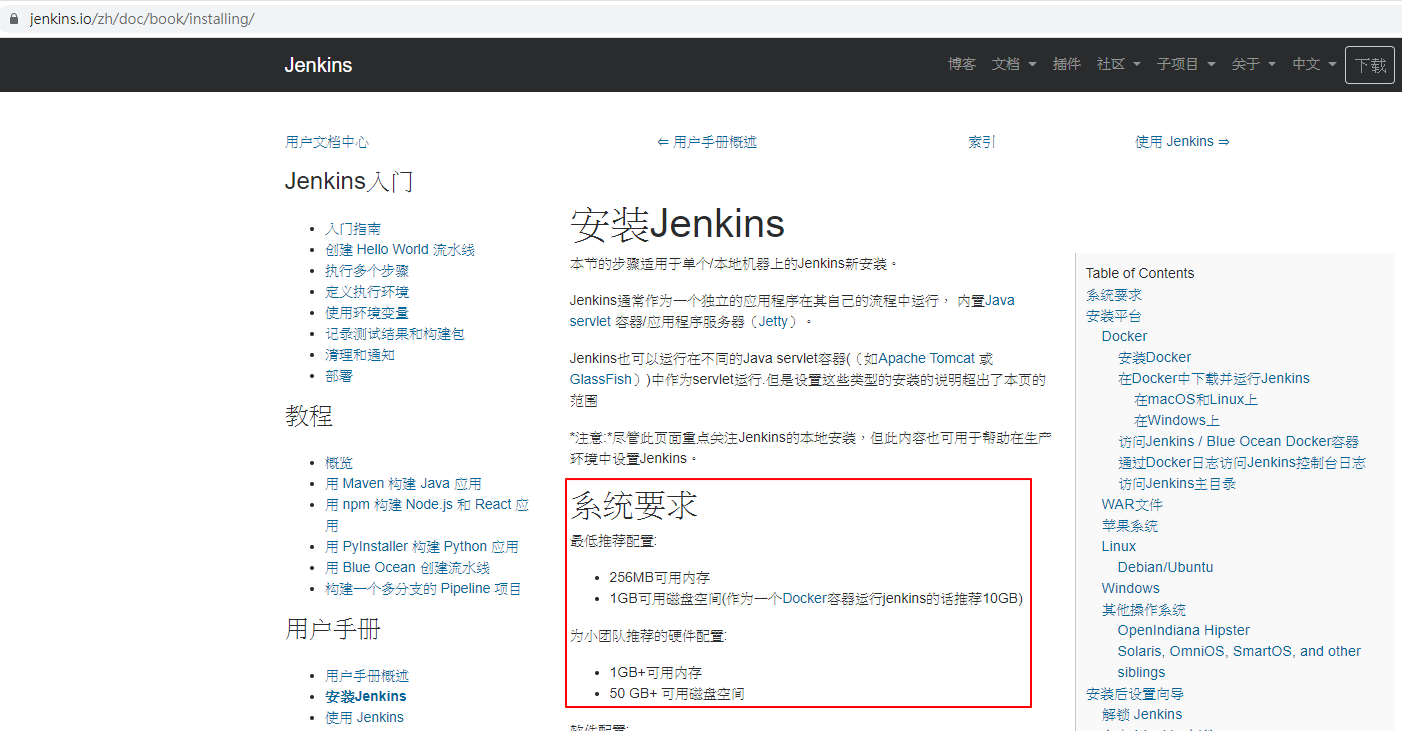Open 执行多个步骤 sidebar link
Image resolution: width=1402 pixels, height=731 pixels.
tap(367, 271)
